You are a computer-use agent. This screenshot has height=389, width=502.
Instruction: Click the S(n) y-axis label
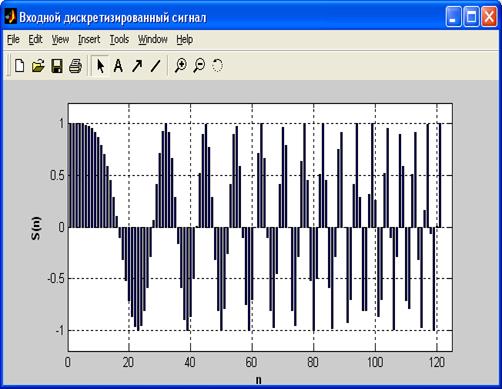[x=35, y=228]
